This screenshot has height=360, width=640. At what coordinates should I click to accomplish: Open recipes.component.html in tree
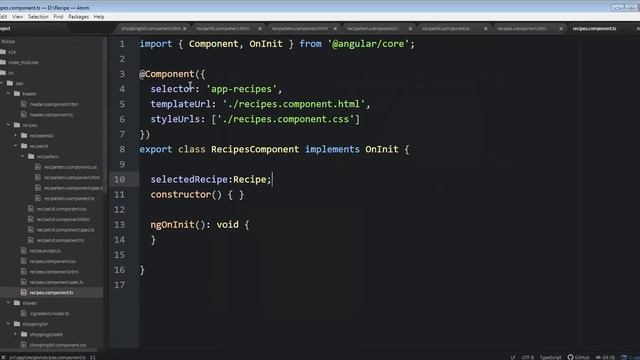click(x=54, y=272)
